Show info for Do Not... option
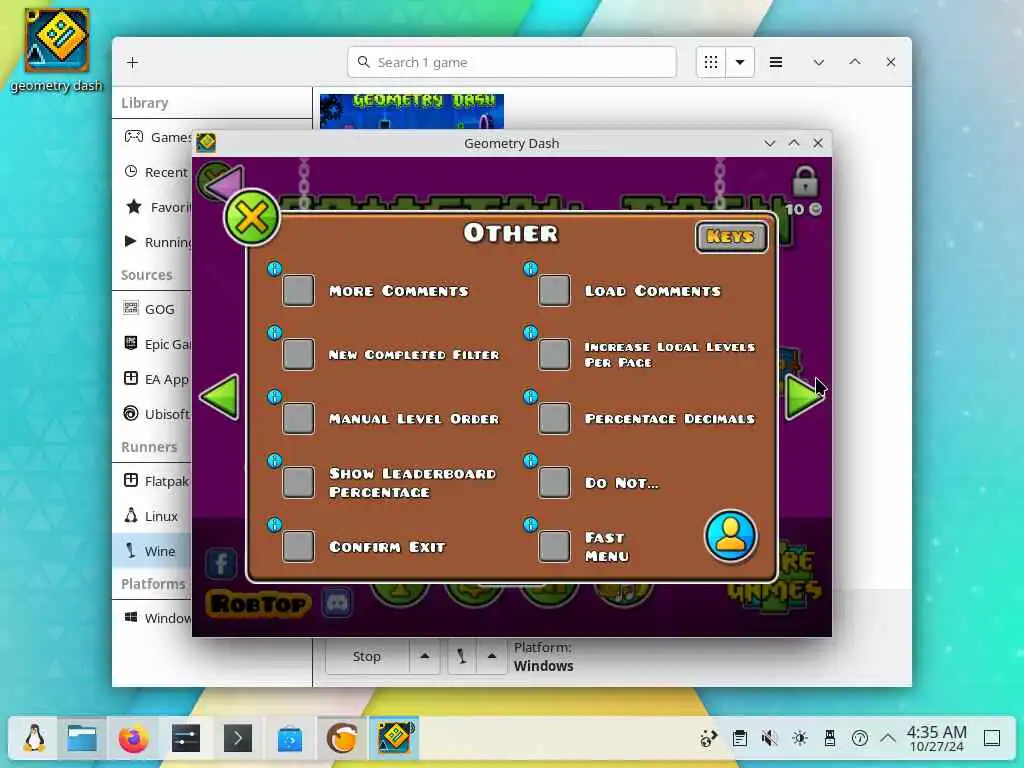Viewport: 1024px width, 768px height. (x=530, y=460)
